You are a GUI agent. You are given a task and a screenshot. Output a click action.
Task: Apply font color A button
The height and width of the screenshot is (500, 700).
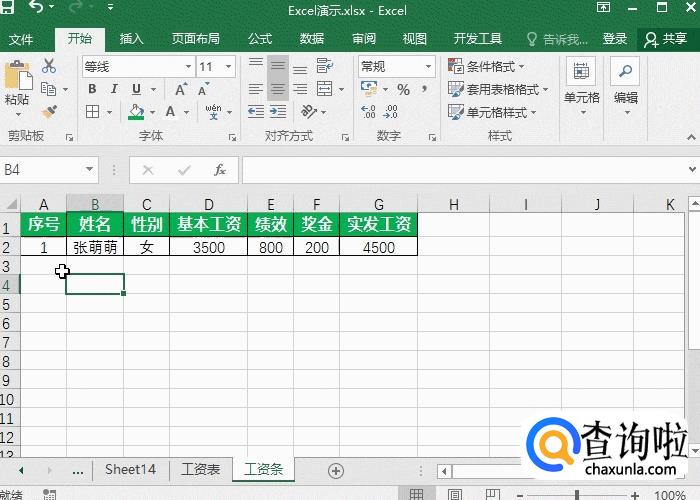(171, 111)
